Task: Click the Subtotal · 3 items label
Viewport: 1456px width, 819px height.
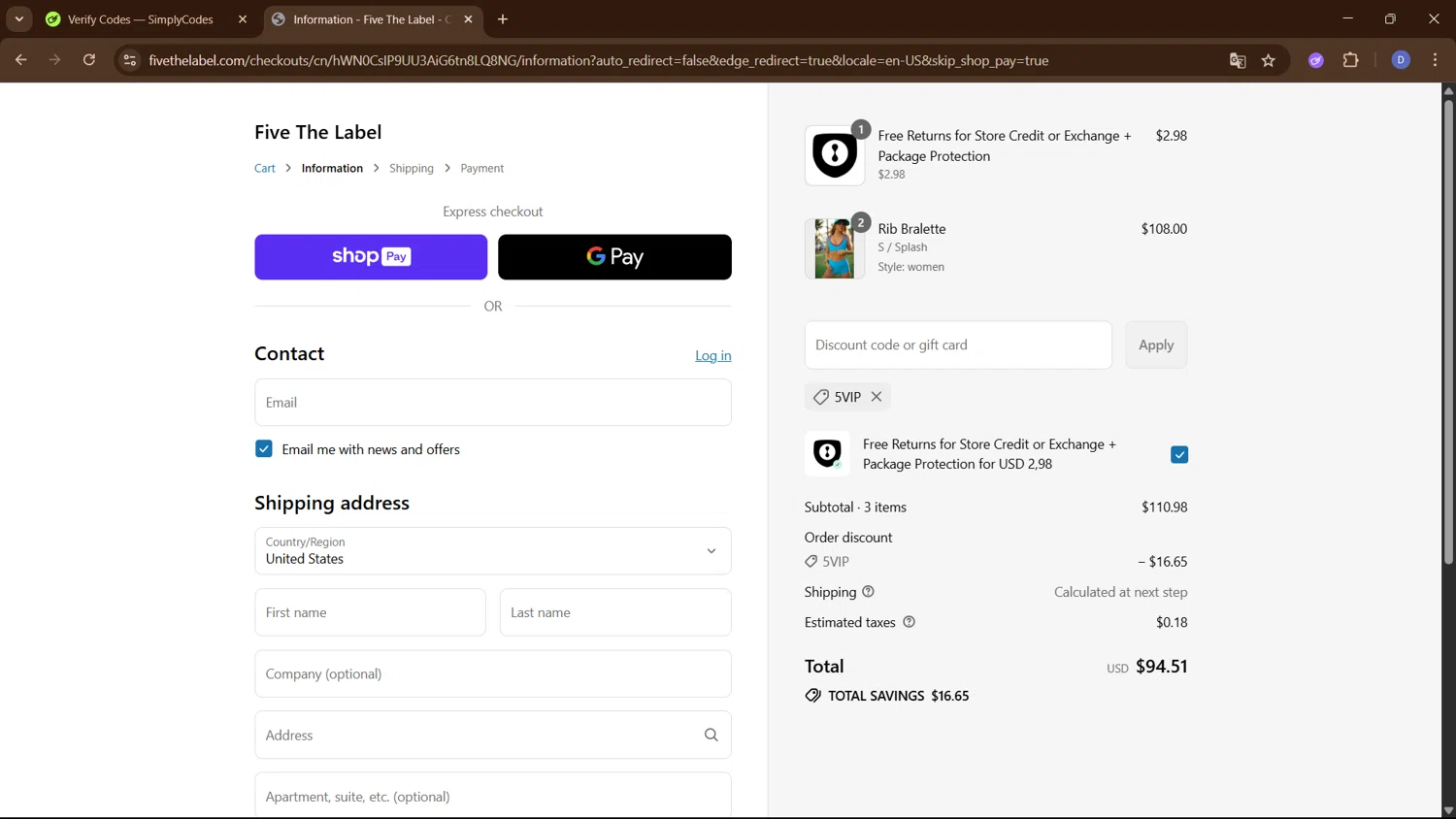Action: pyautogui.click(x=855, y=508)
